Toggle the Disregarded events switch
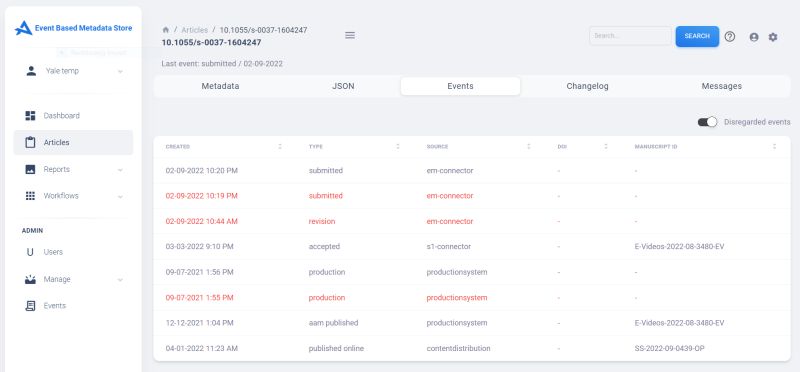Screen dimensions: 800x372 click(x=708, y=122)
